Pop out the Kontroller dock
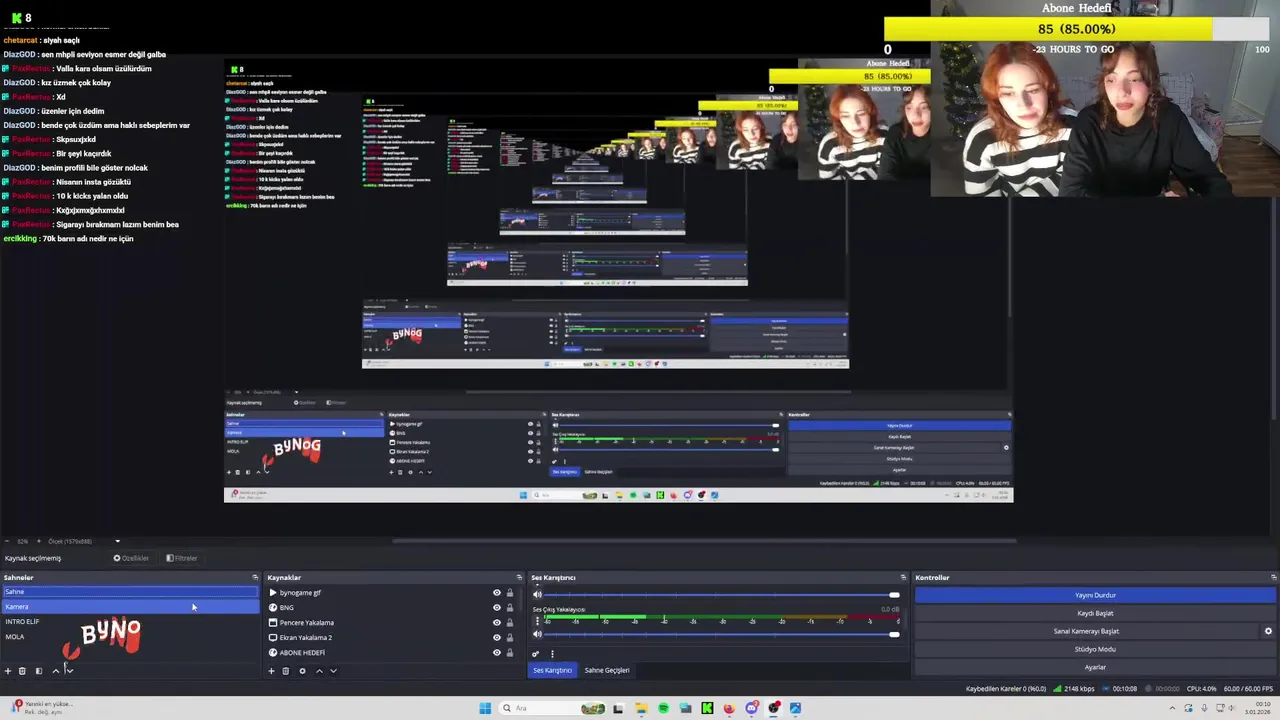The width and height of the screenshot is (1280, 720). 1273,577
